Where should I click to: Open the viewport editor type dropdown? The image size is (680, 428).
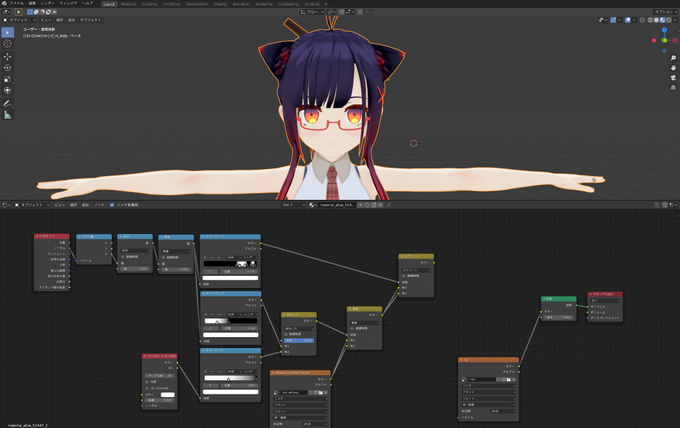point(7,12)
